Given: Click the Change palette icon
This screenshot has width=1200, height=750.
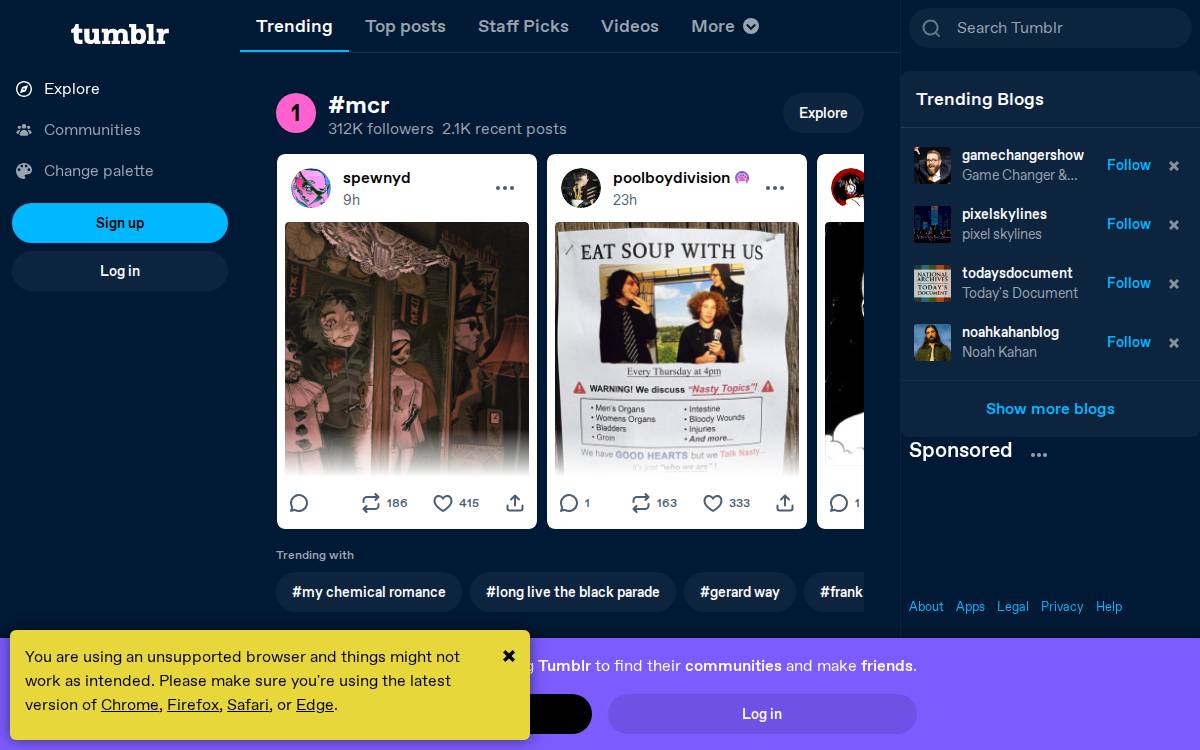Looking at the screenshot, I should (24, 171).
